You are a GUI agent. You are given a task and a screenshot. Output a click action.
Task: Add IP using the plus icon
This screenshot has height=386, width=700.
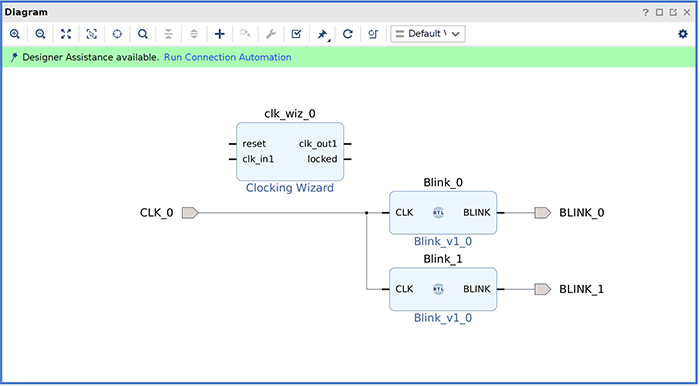[220, 34]
